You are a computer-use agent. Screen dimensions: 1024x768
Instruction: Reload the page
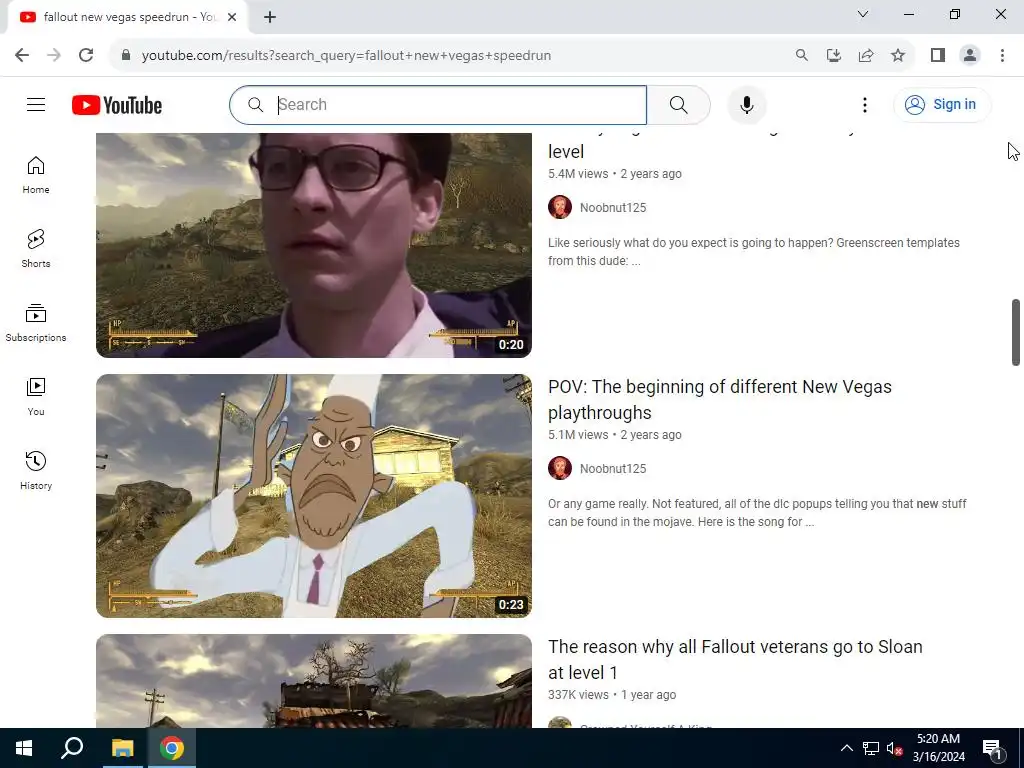coord(86,56)
